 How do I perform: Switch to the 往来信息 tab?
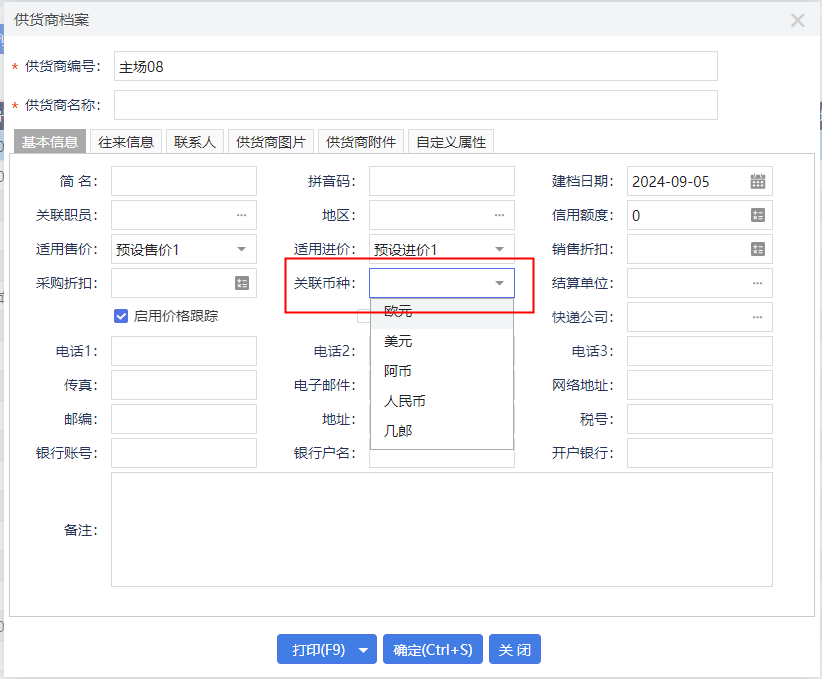pyautogui.click(x=126, y=142)
